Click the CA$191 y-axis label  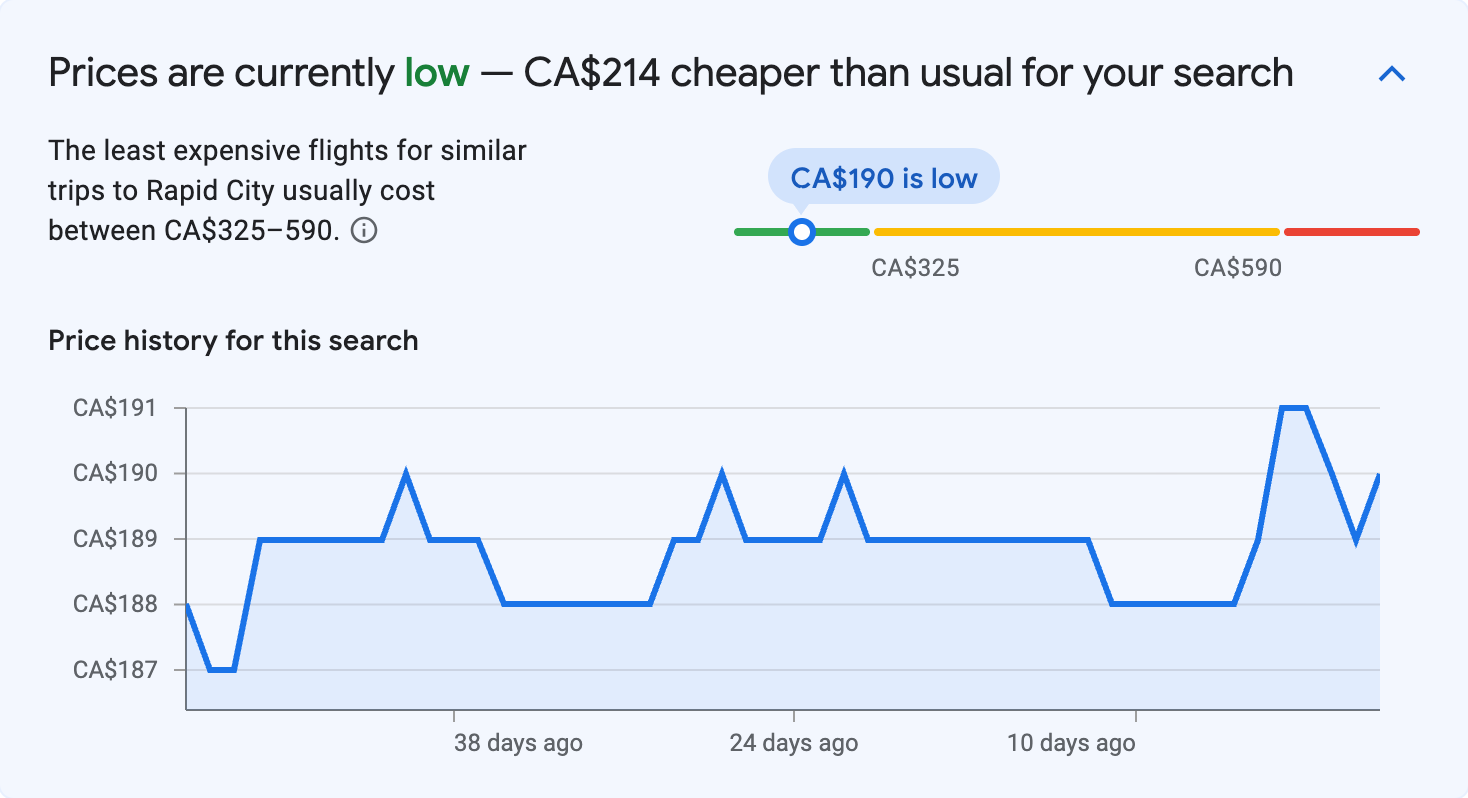click(x=115, y=408)
